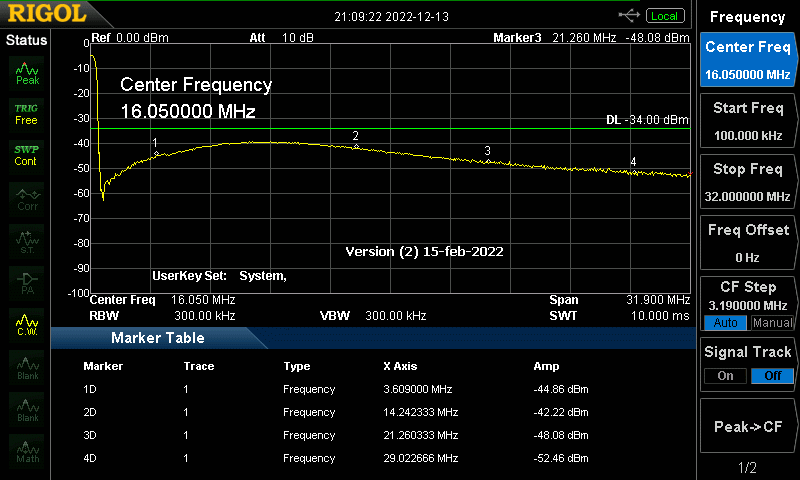Select the TRIG Free status icon
Screen dimensions: 800x480
pos(27,113)
